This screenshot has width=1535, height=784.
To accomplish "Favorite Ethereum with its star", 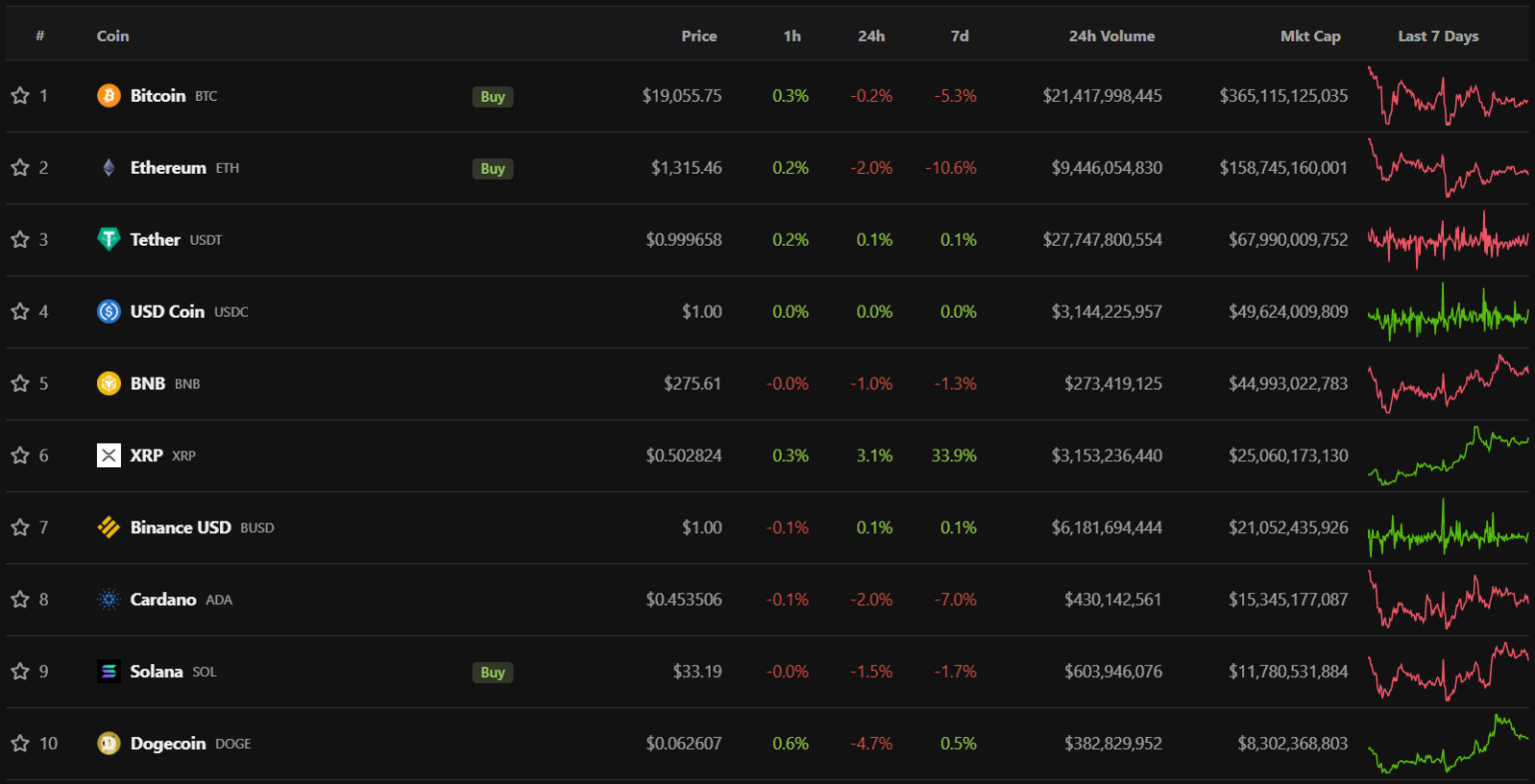I will (x=20, y=168).
